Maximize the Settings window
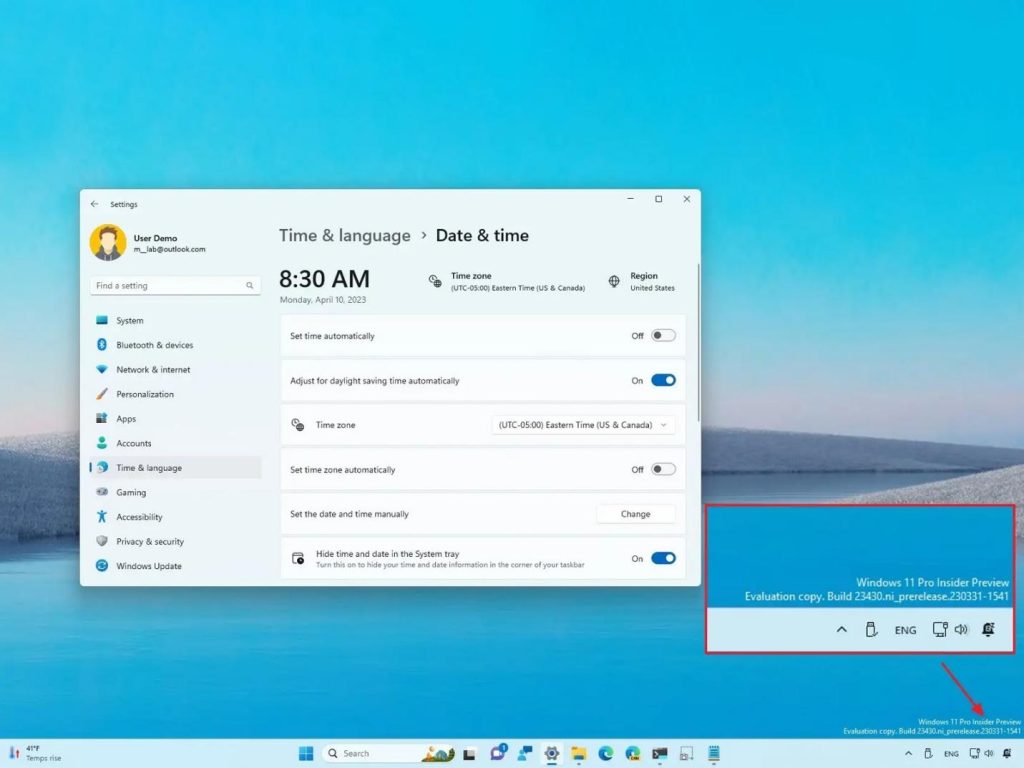The width and height of the screenshot is (1024, 768). (658, 199)
